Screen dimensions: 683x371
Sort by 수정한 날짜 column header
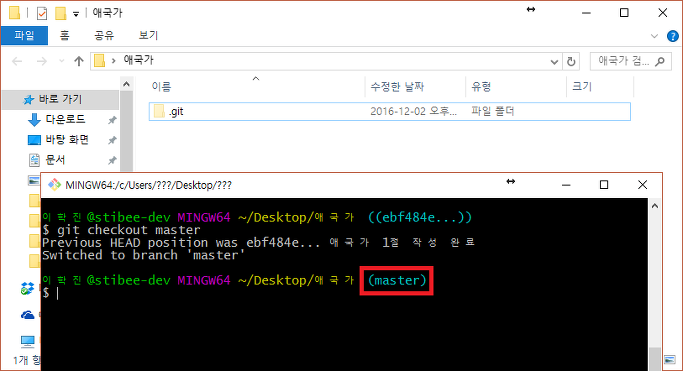point(397,87)
